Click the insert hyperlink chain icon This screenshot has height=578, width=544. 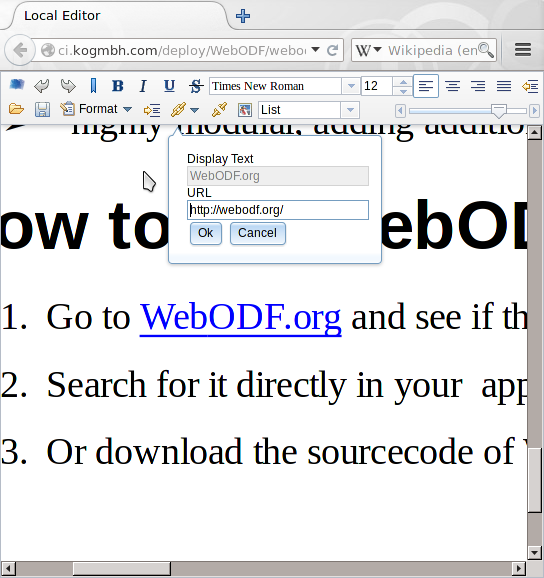(x=178, y=109)
